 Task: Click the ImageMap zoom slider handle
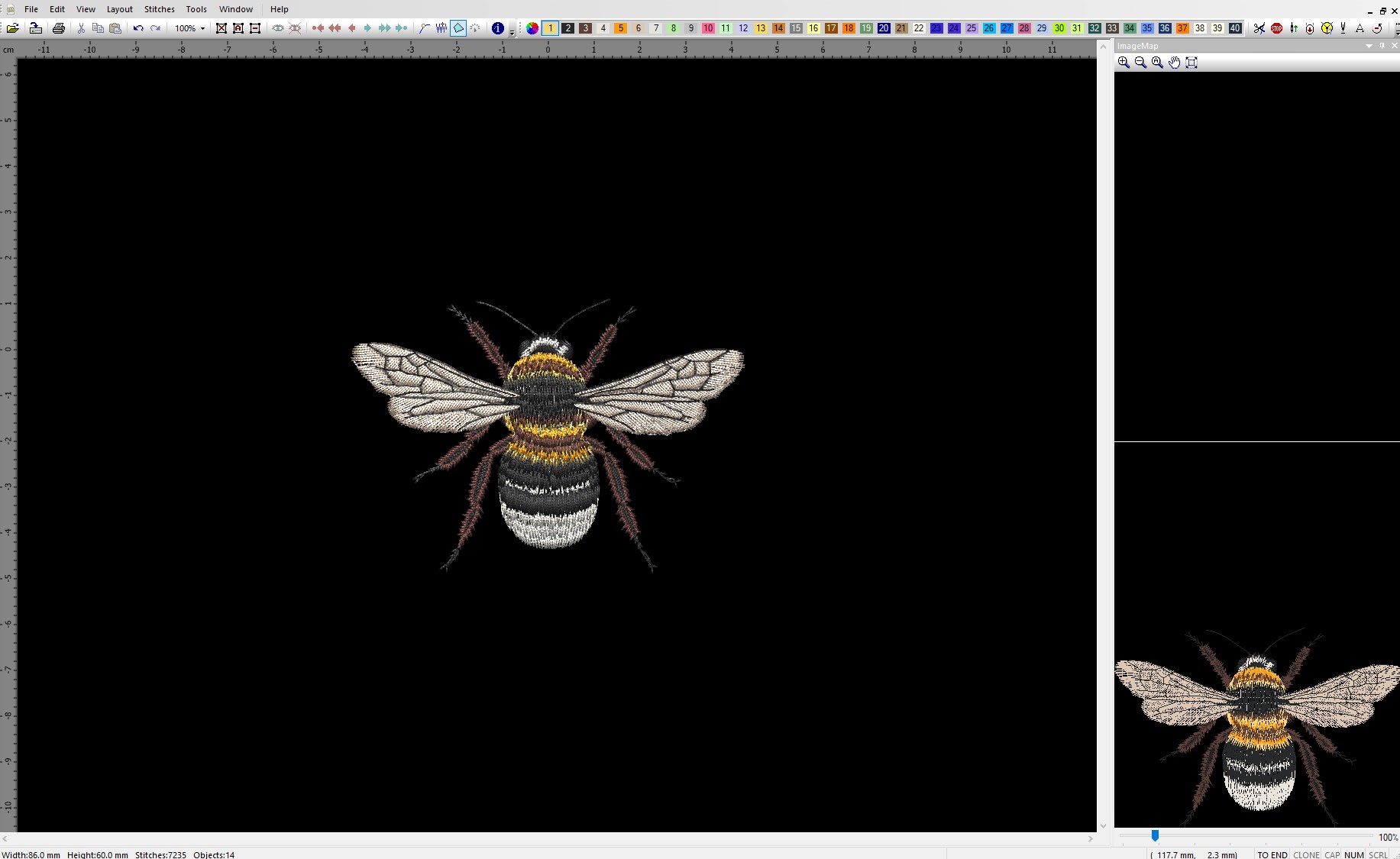(x=1155, y=836)
